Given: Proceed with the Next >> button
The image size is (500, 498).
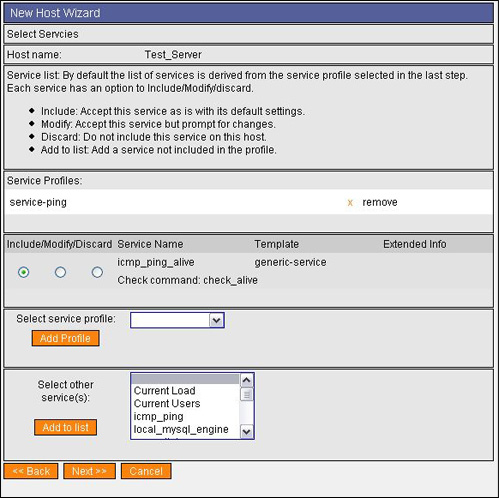Looking at the screenshot, I should point(89,471).
